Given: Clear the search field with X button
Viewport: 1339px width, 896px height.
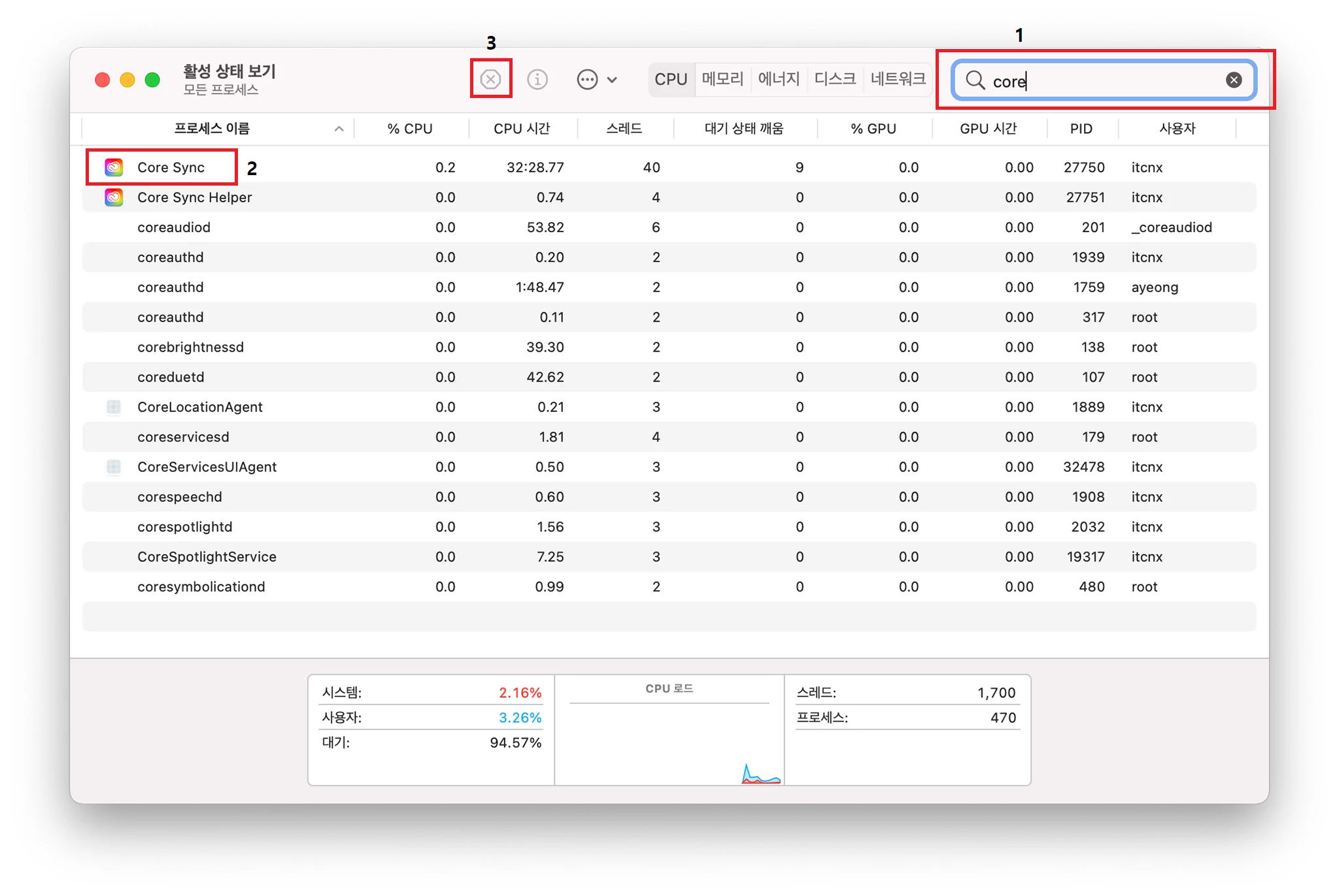Looking at the screenshot, I should pyautogui.click(x=1233, y=80).
